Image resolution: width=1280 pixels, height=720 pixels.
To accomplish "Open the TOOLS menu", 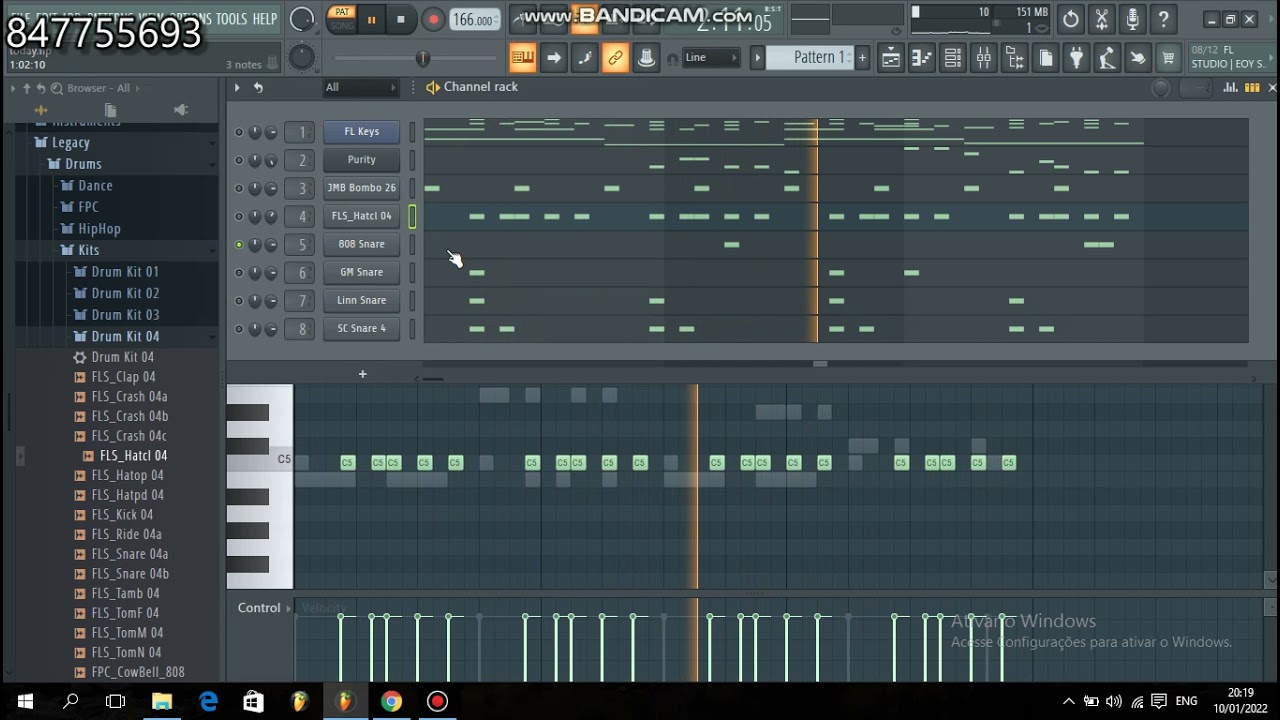I will pos(231,19).
